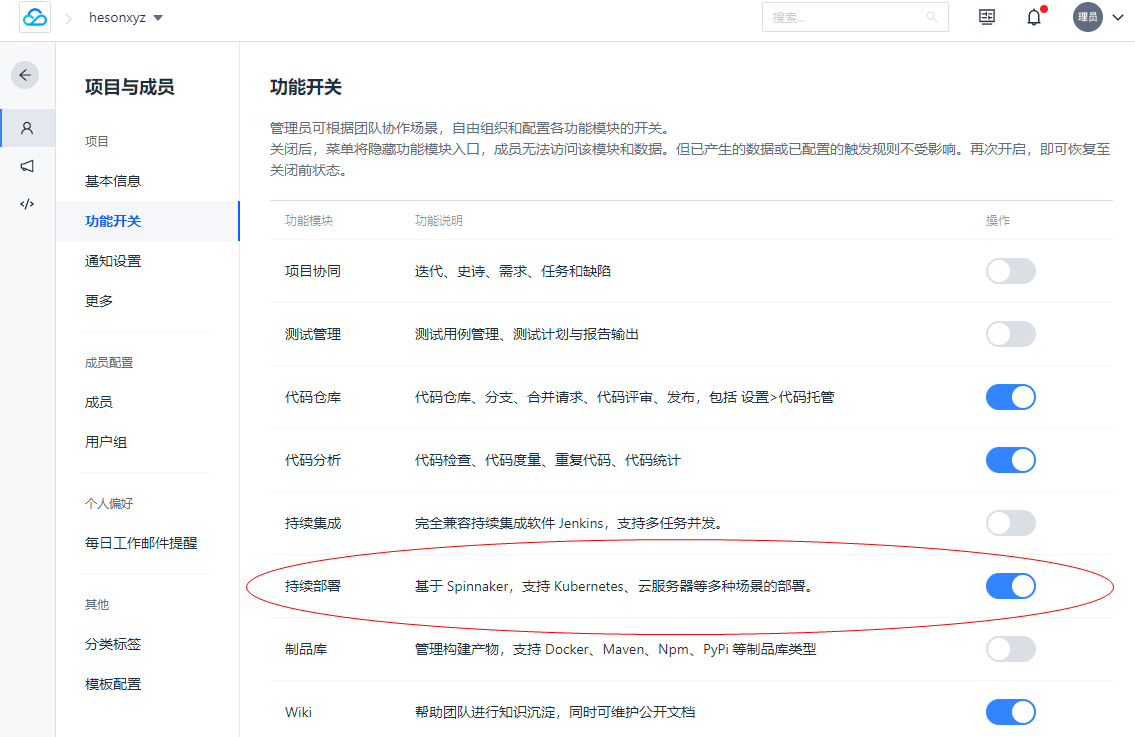1135x737 pixels.
Task: Click the 成员配置 section label
Action: pyautogui.click(x=109, y=363)
